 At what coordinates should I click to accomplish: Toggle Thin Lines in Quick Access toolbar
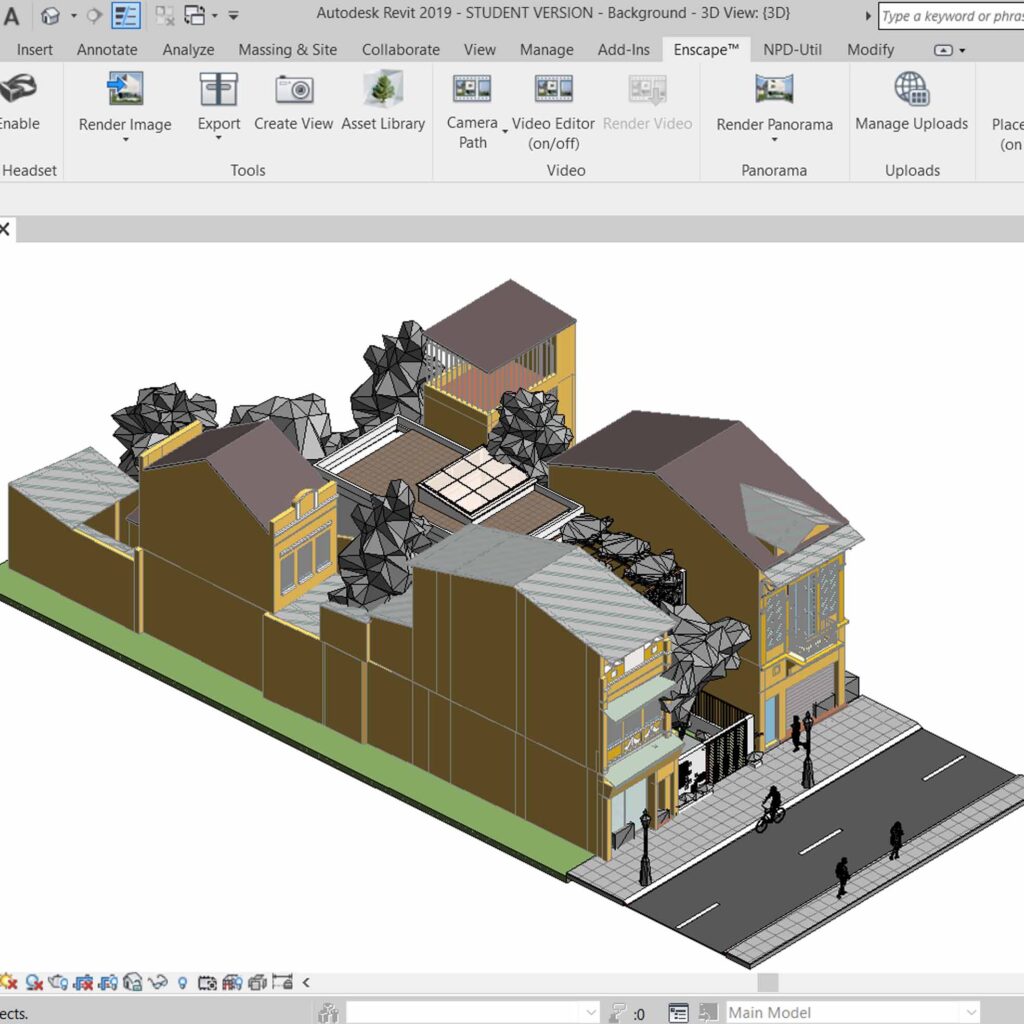click(125, 14)
